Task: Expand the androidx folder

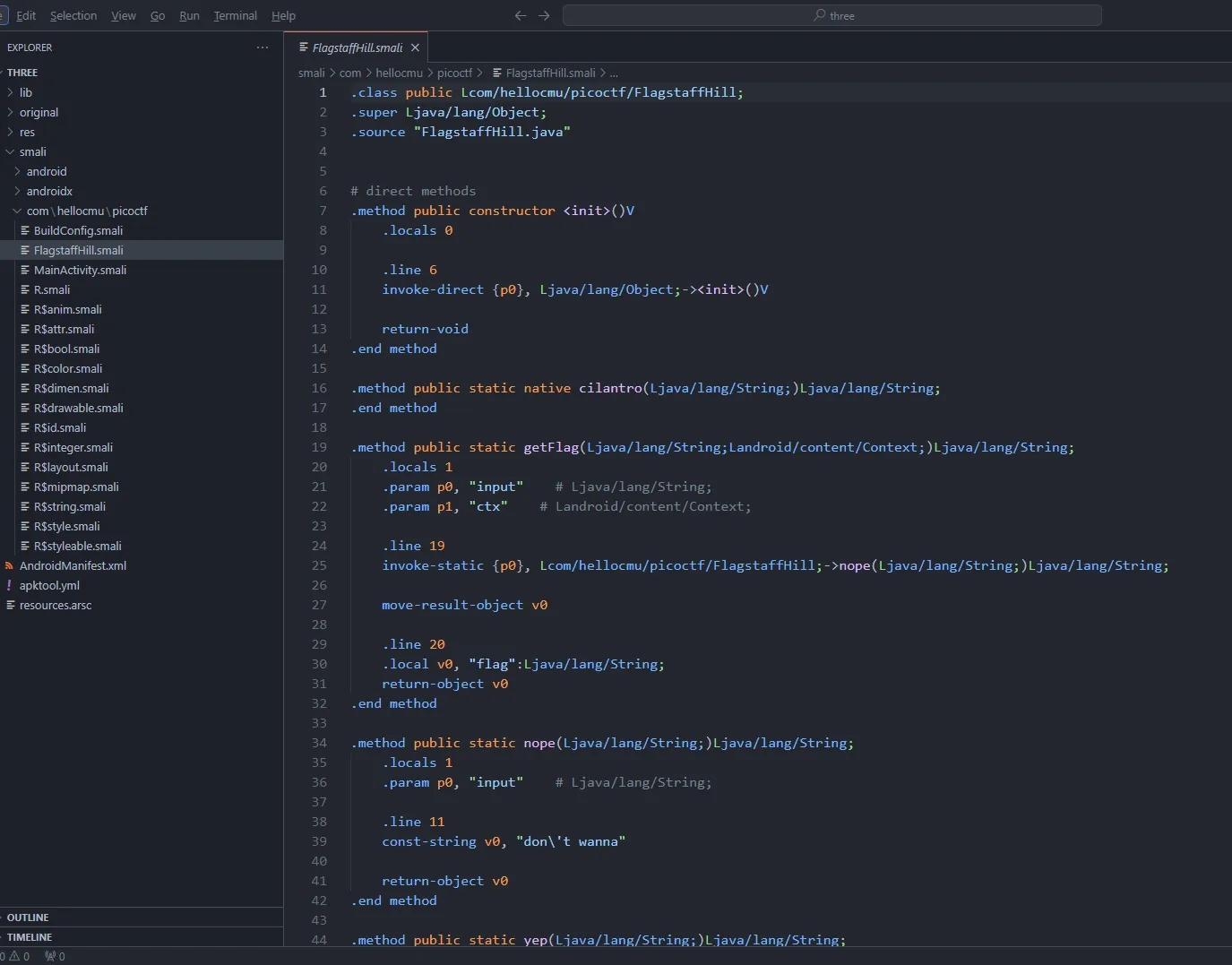Action: tap(17, 191)
